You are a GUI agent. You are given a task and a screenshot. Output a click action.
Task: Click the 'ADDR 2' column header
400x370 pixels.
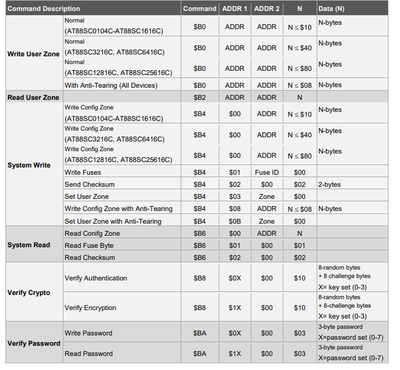267,9
